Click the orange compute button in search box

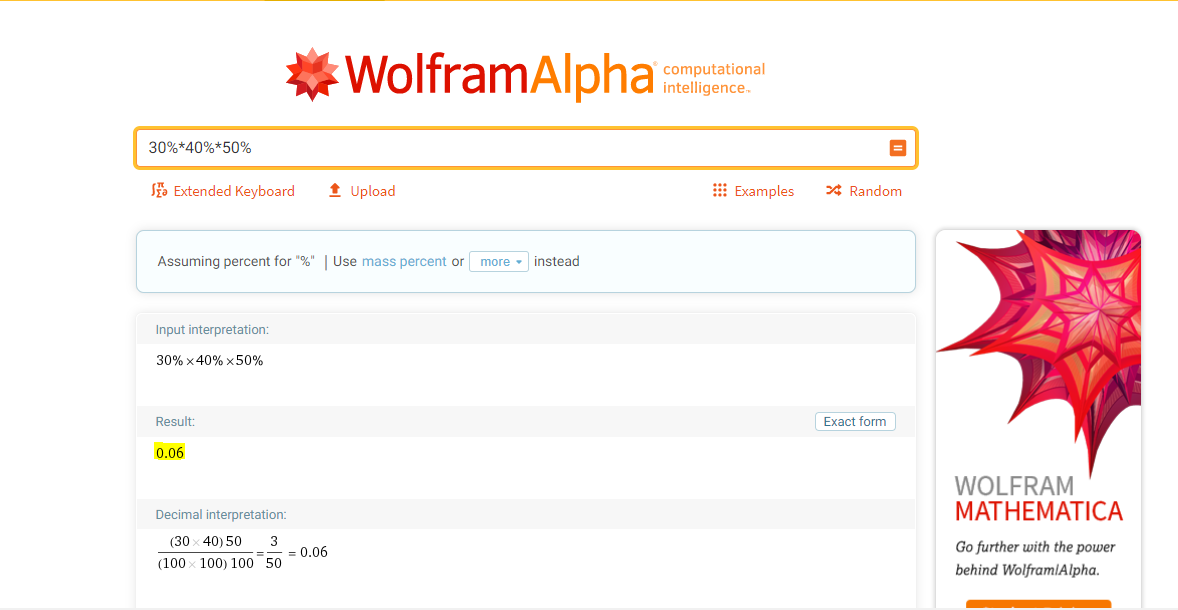pyautogui.click(x=897, y=148)
